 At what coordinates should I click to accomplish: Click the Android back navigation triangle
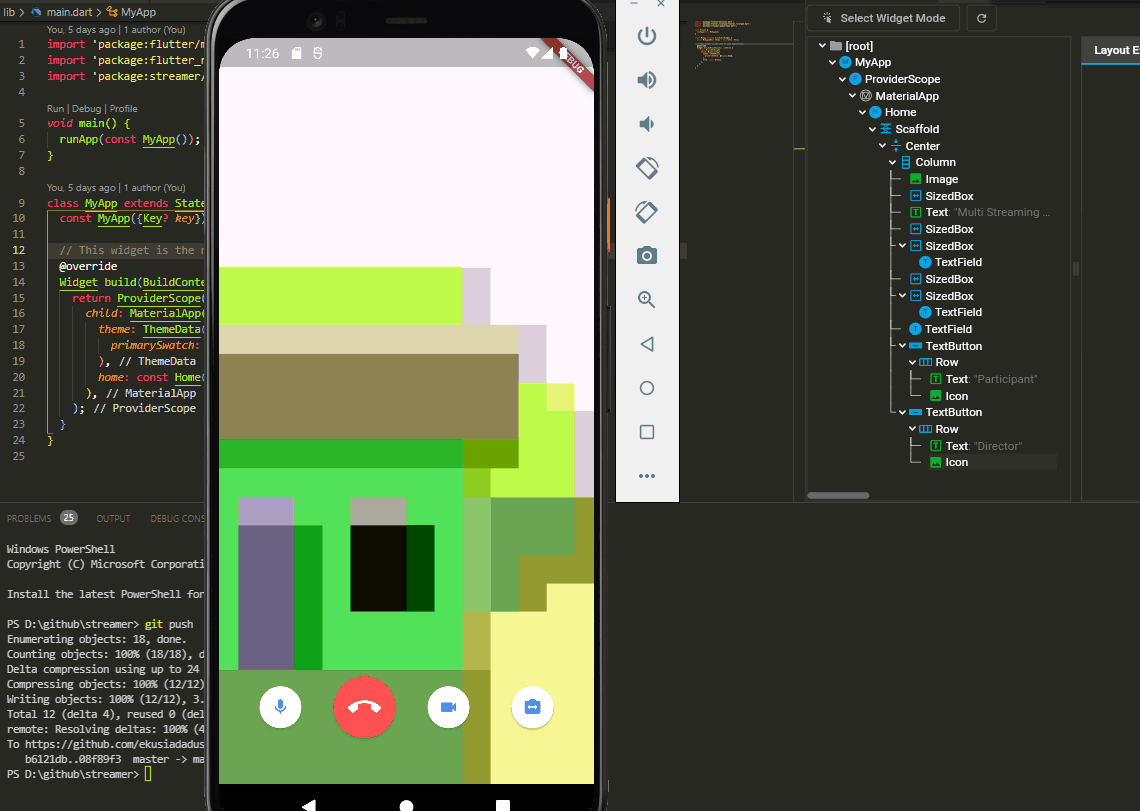pos(309,804)
